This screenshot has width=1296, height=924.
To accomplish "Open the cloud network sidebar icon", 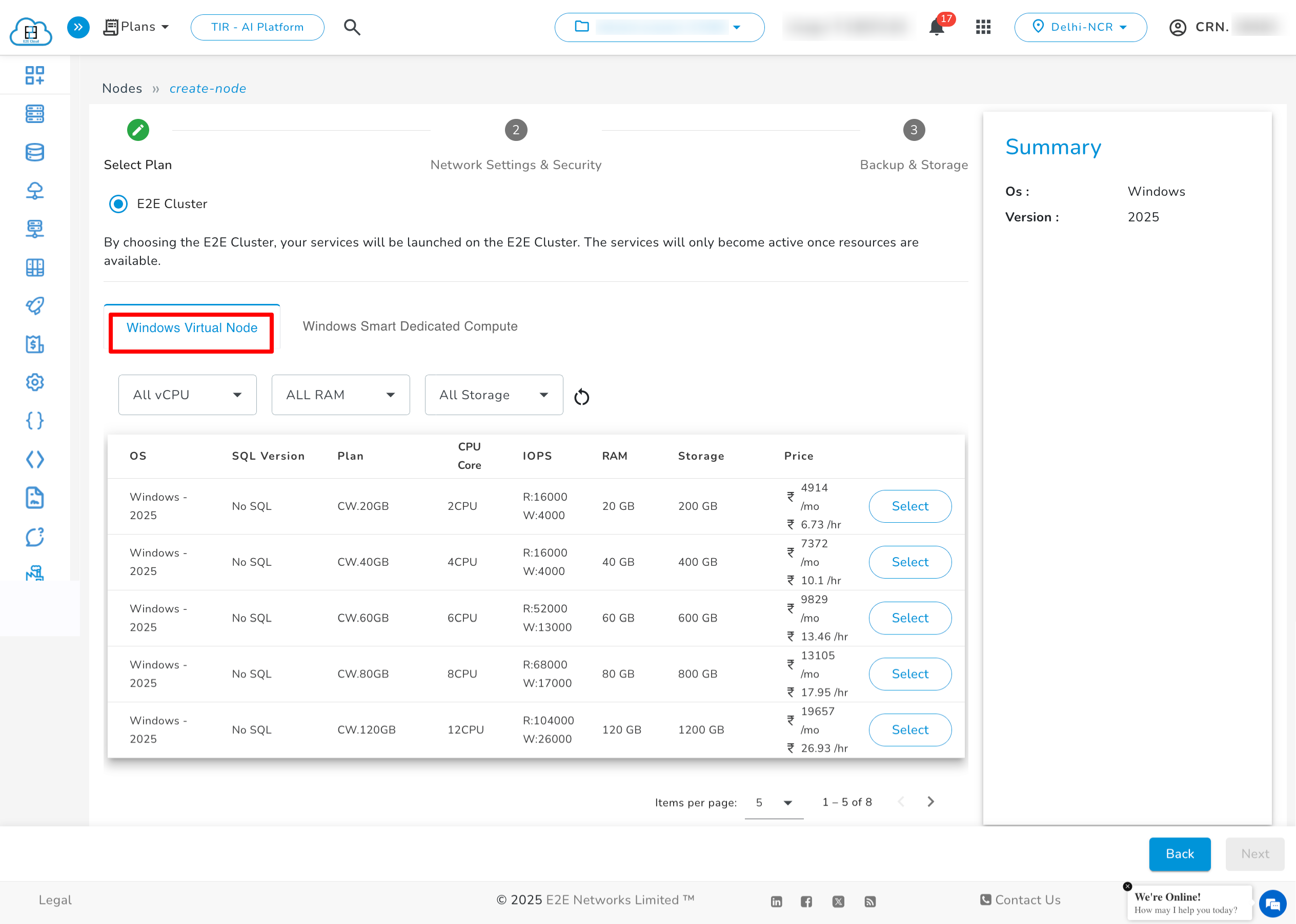I will tap(35, 191).
